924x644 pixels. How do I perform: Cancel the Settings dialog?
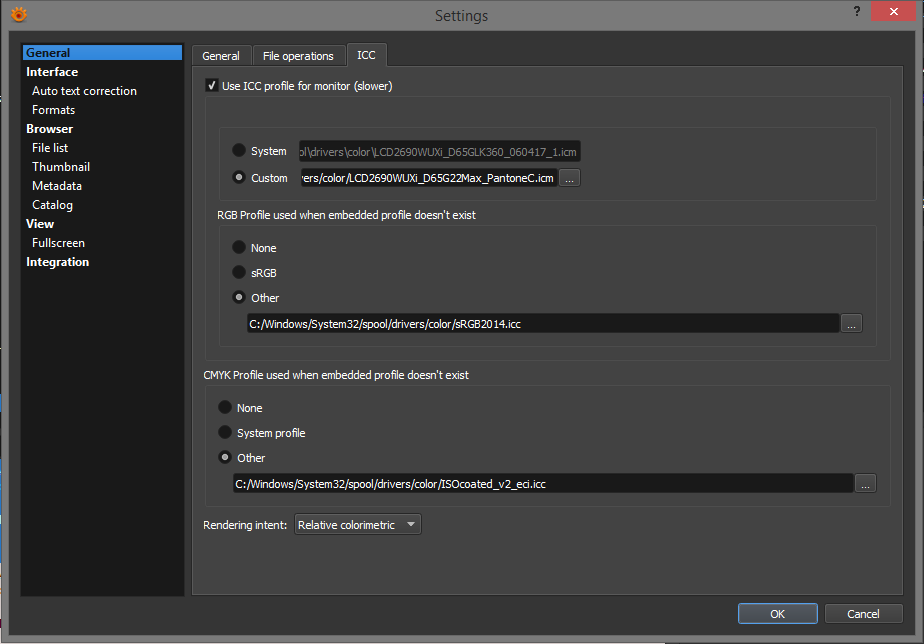(x=863, y=614)
